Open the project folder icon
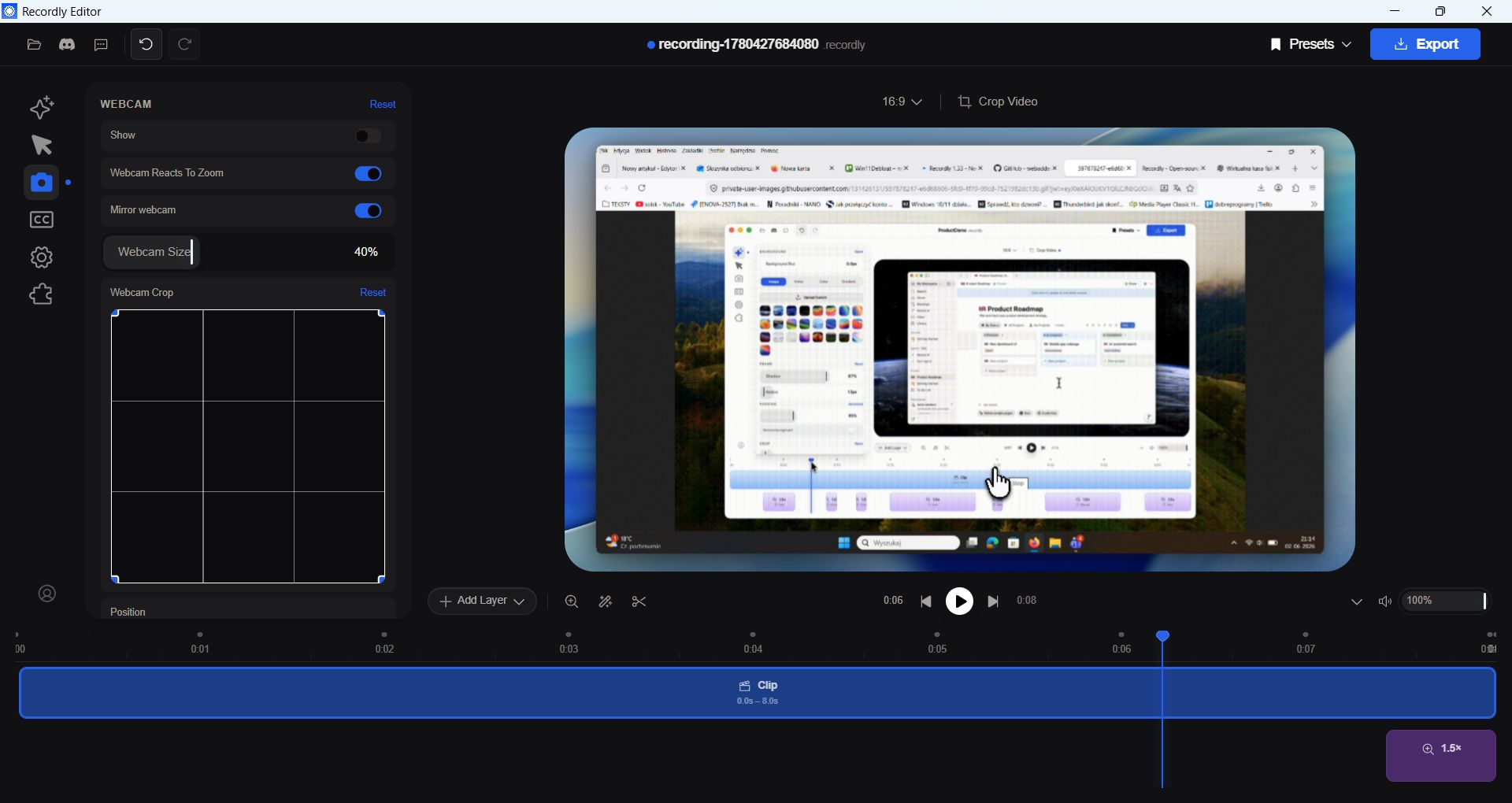 [34, 45]
